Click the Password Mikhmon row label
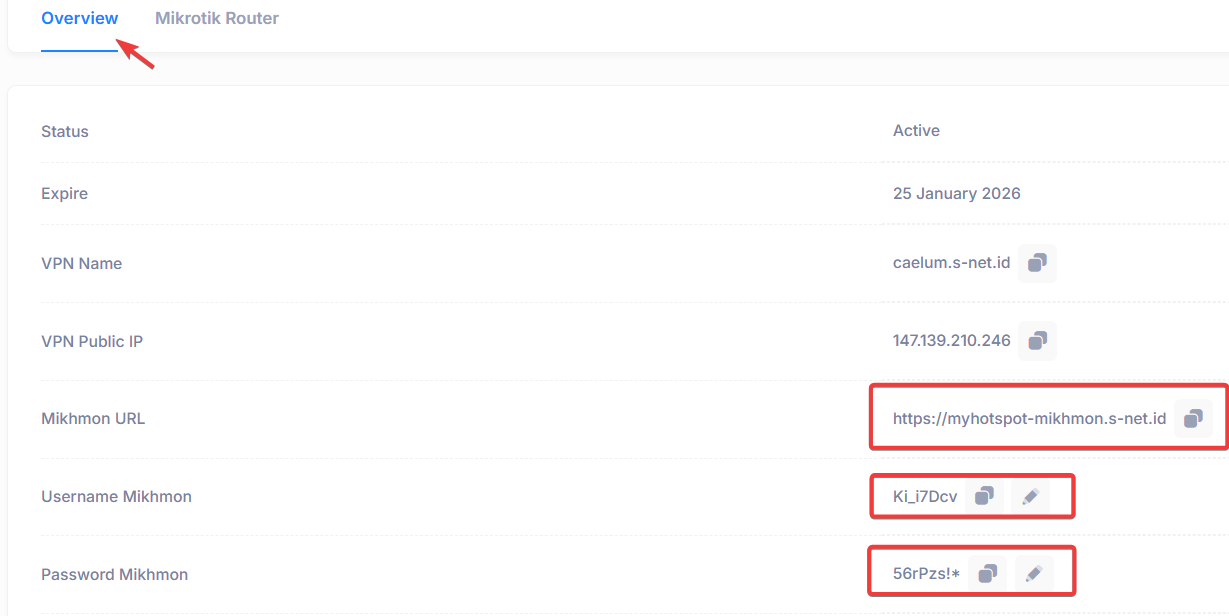 pyautogui.click(x=114, y=575)
